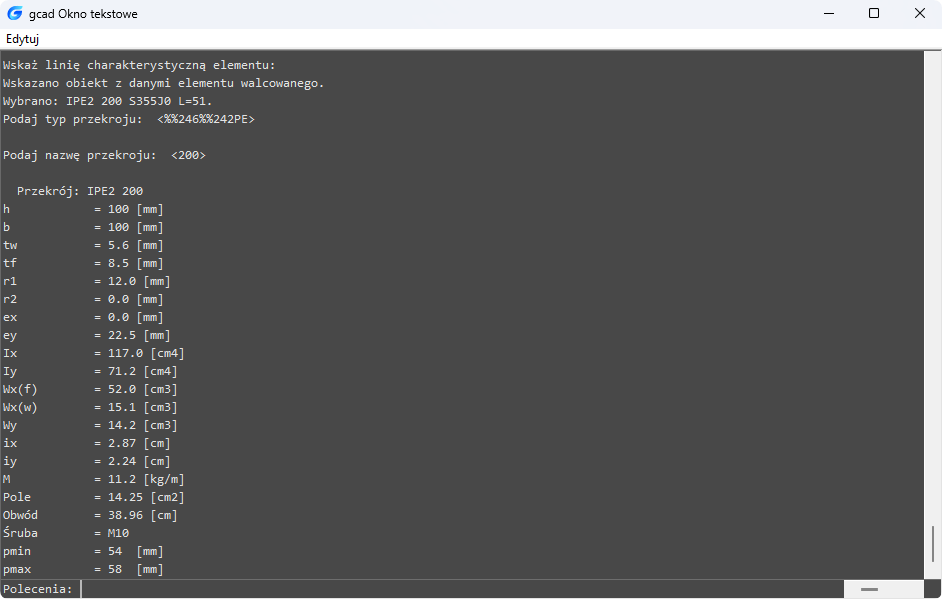Screen dimensions: 942x599
Task: Open the Edytuj menu
Action: pos(22,39)
